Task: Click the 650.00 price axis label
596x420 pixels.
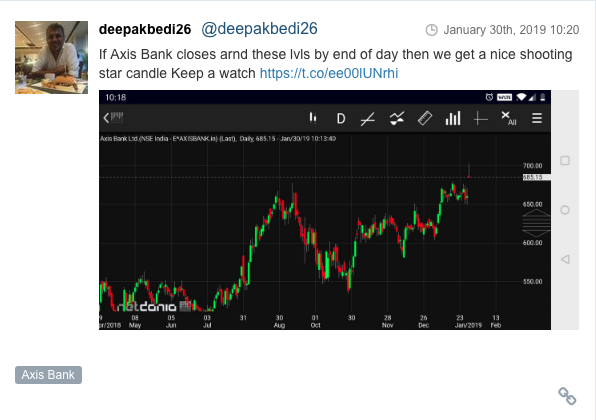Action: 533,204
